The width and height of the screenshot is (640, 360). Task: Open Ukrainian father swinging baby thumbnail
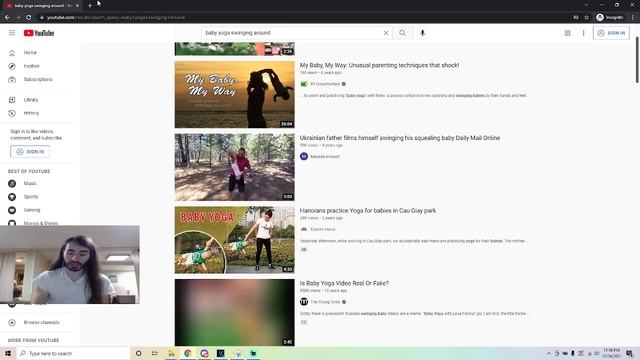[234, 167]
